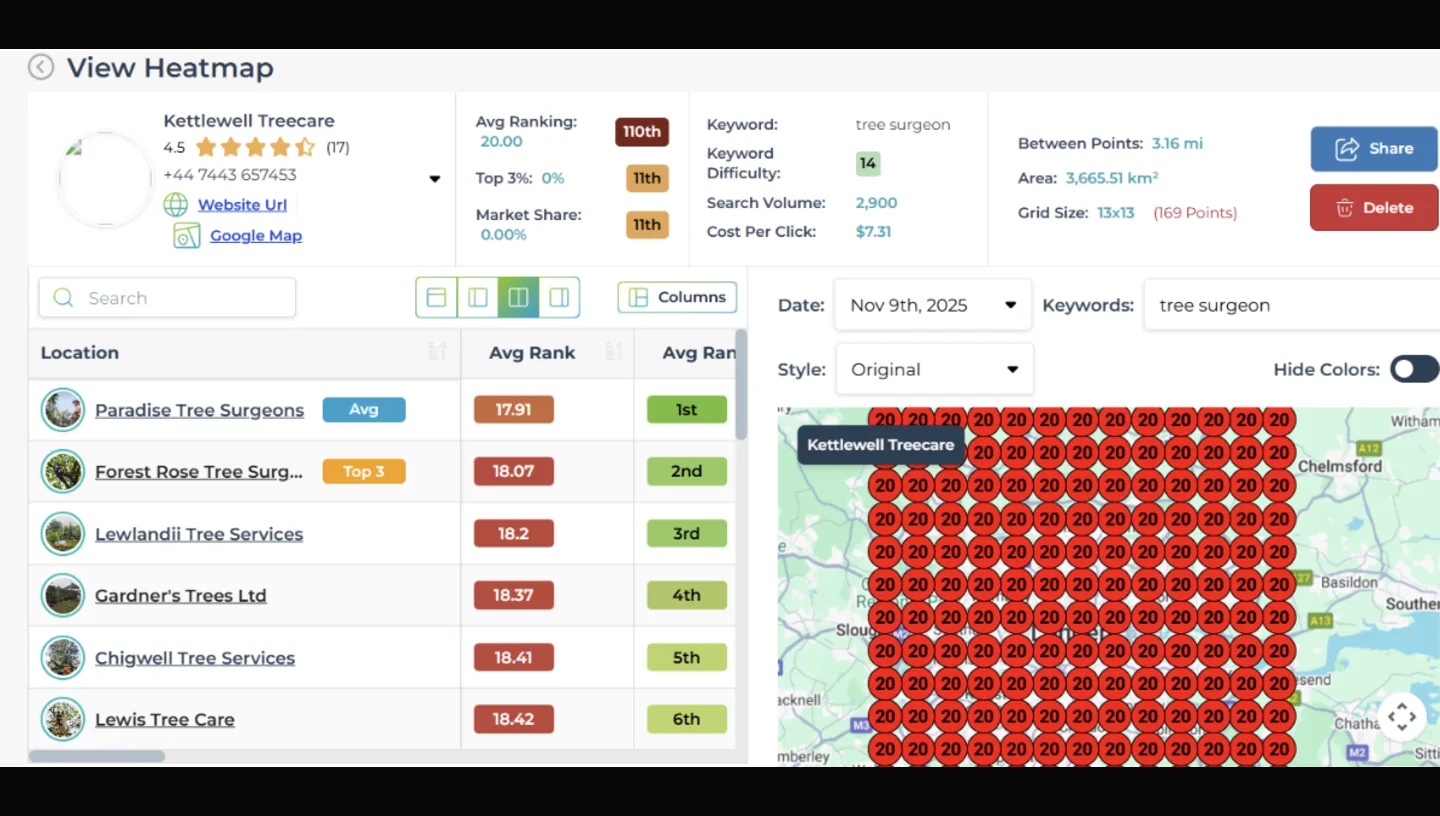Open the Chigwell Tree Services link
Screen dimensions: 1440x816
click(x=195, y=658)
